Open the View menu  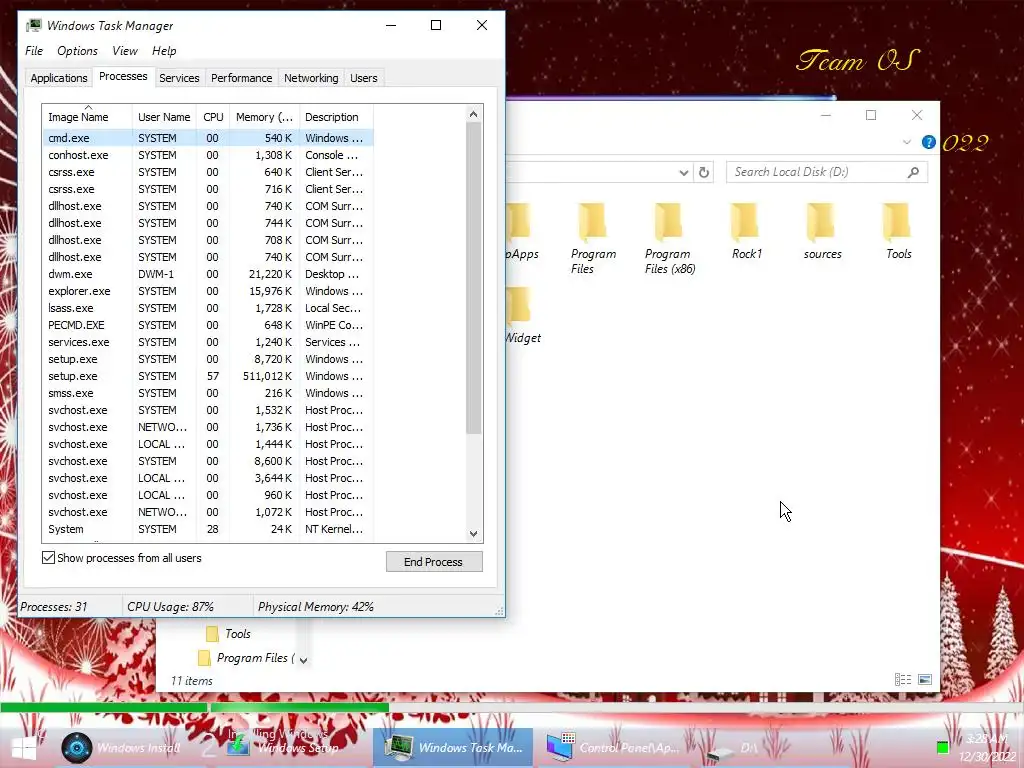(x=125, y=51)
